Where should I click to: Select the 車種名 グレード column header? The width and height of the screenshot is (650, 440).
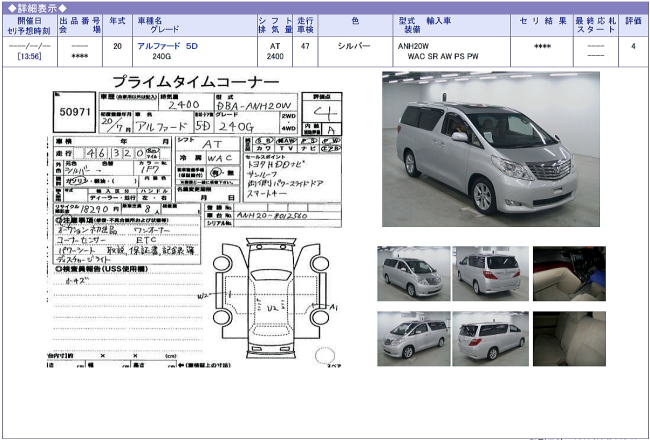(195, 25)
